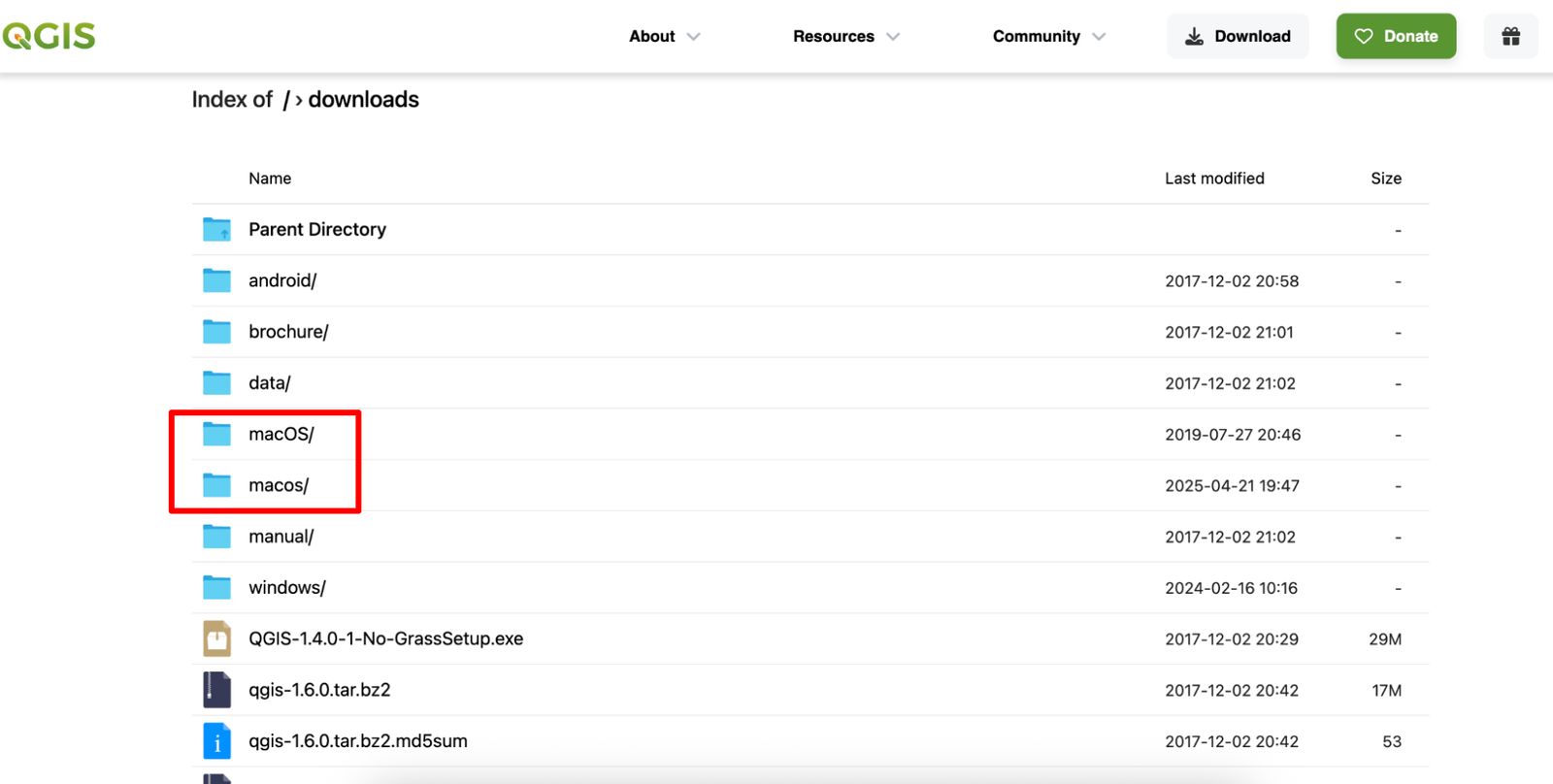
Task: Sort by the Name column header
Action: click(x=270, y=179)
